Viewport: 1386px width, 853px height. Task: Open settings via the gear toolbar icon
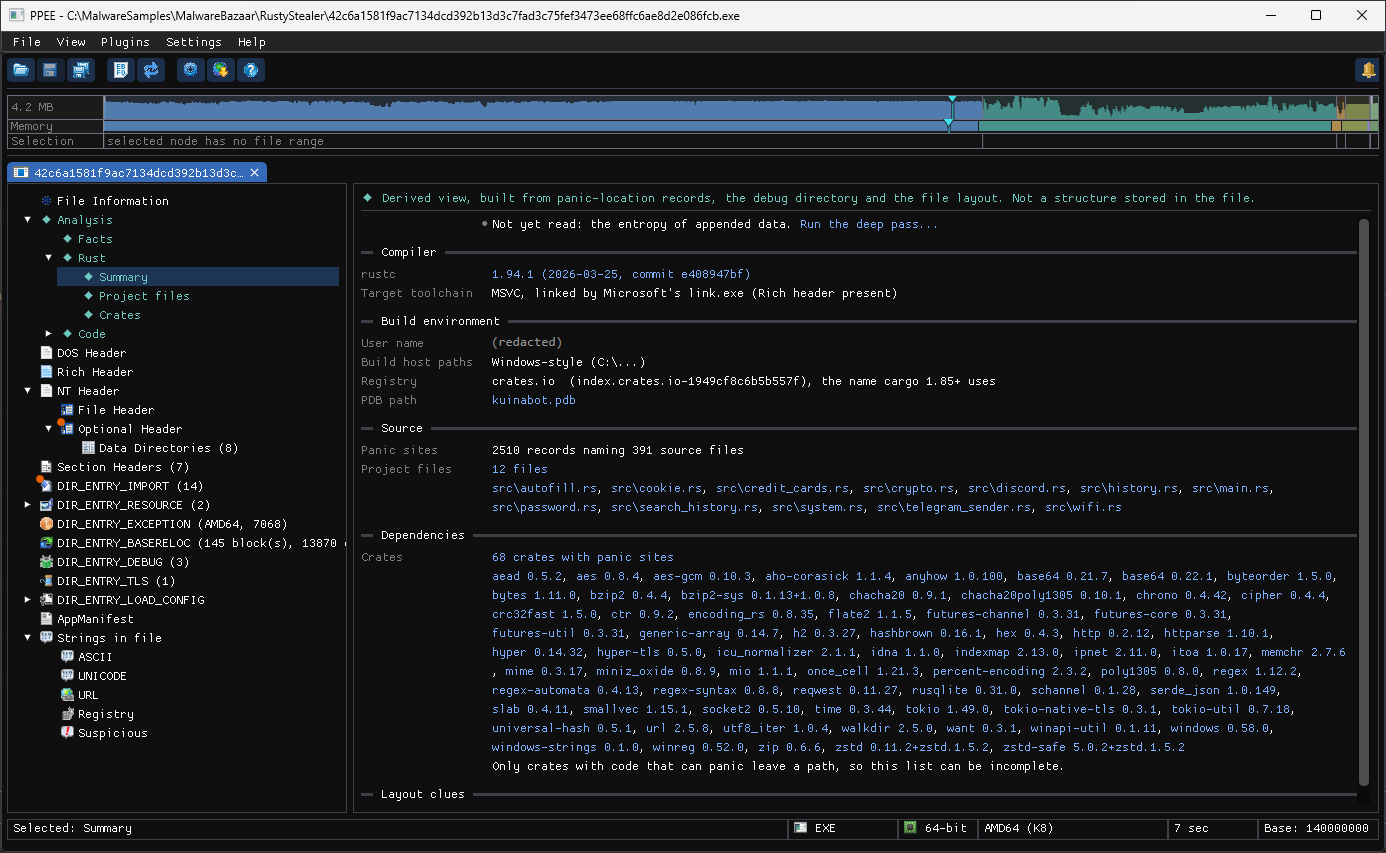[190, 70]
